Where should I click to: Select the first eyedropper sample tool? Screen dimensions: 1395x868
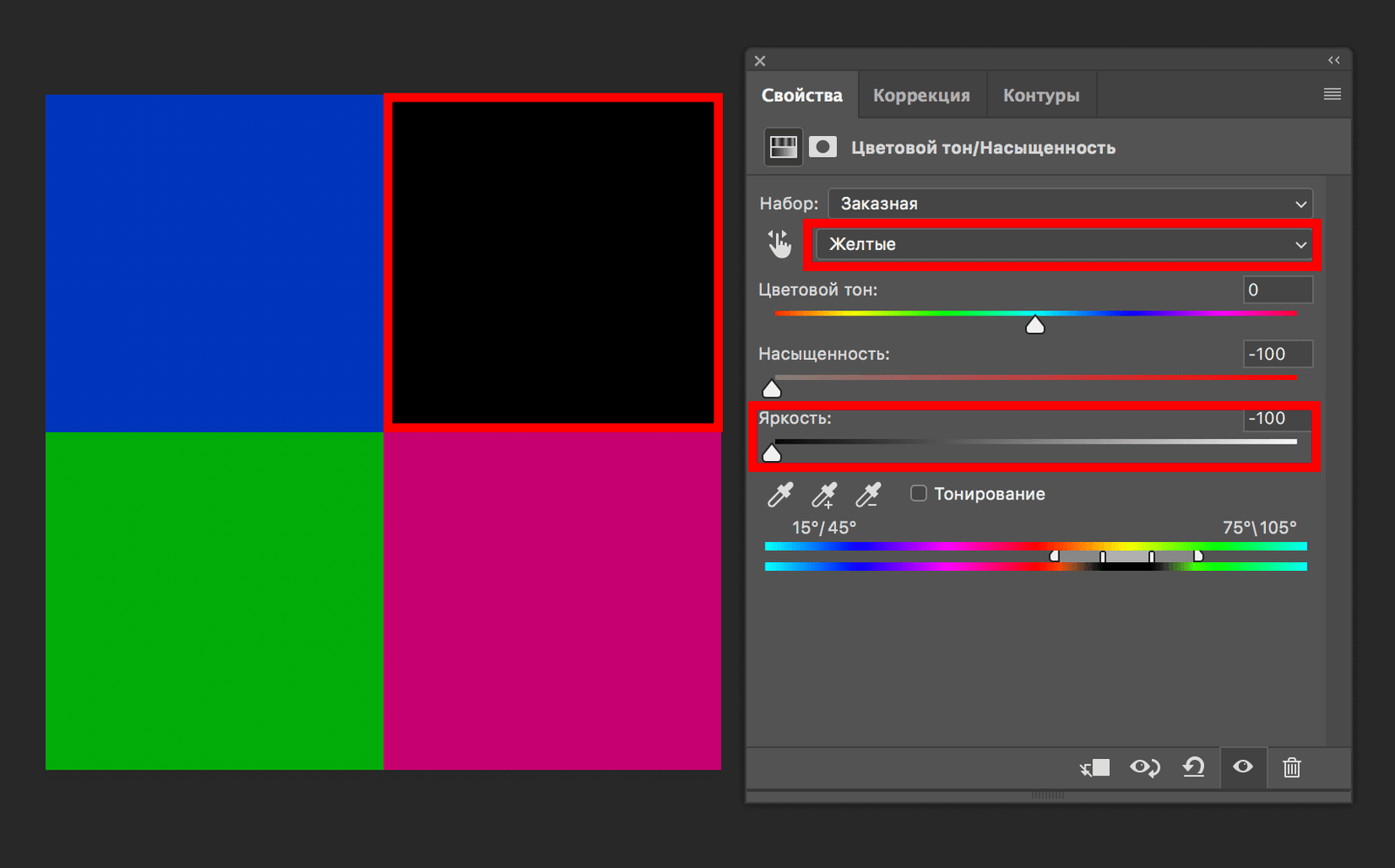click(x=780, y=494)
